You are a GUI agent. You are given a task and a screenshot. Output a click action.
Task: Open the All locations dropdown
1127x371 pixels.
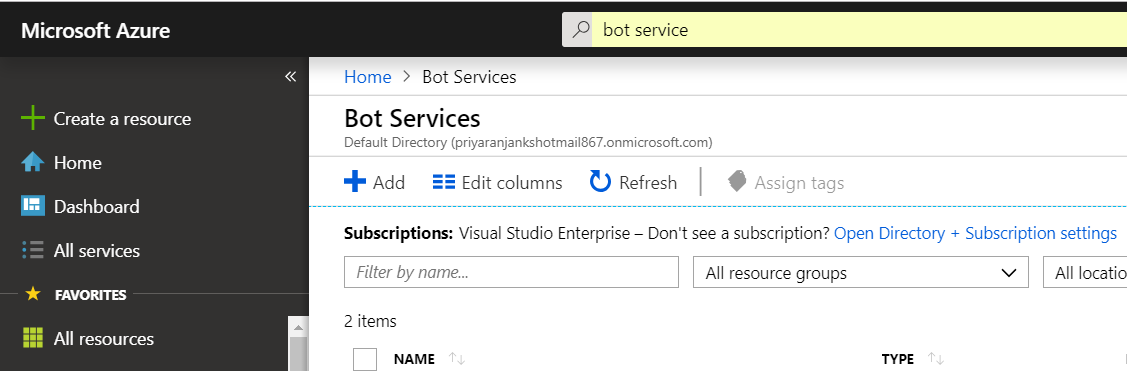[x=1085, y=272]
